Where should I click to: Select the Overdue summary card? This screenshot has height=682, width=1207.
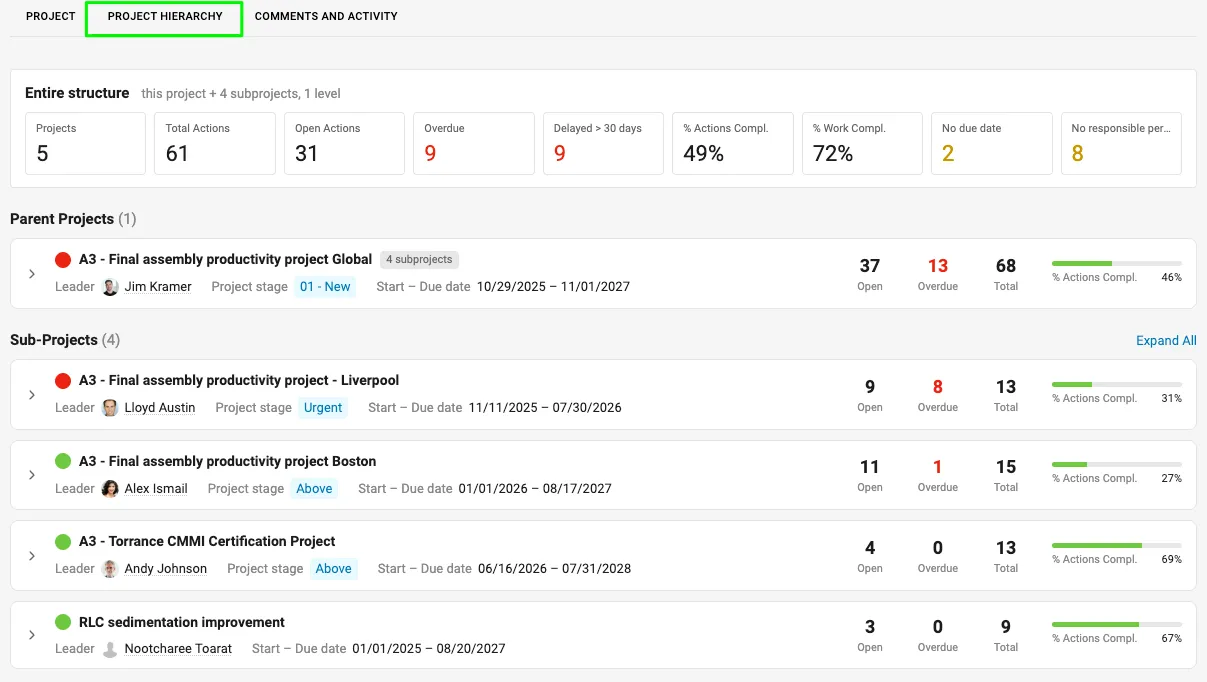(474, 143)
